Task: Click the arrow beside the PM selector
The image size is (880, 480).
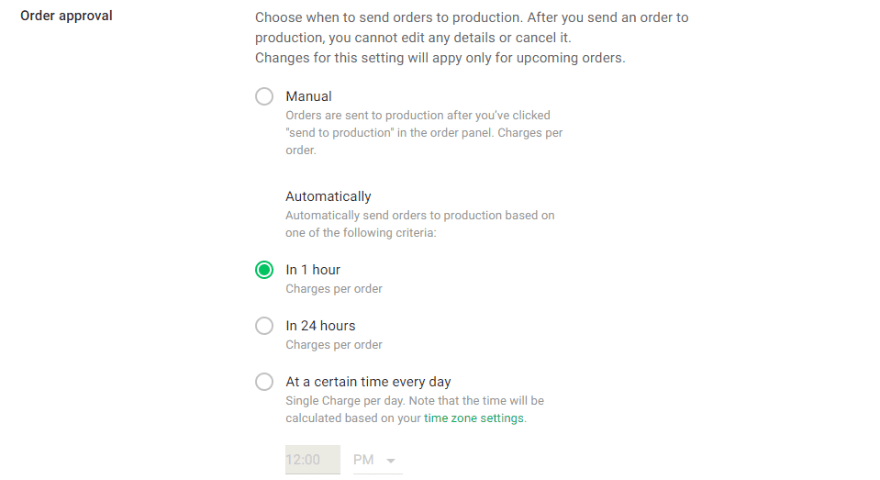Action: click(391, 461)
